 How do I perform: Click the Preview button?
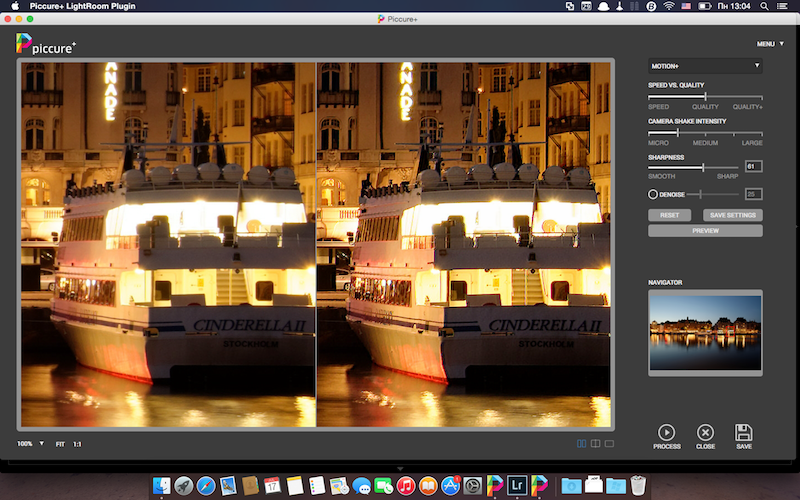[x=705, y=231]
